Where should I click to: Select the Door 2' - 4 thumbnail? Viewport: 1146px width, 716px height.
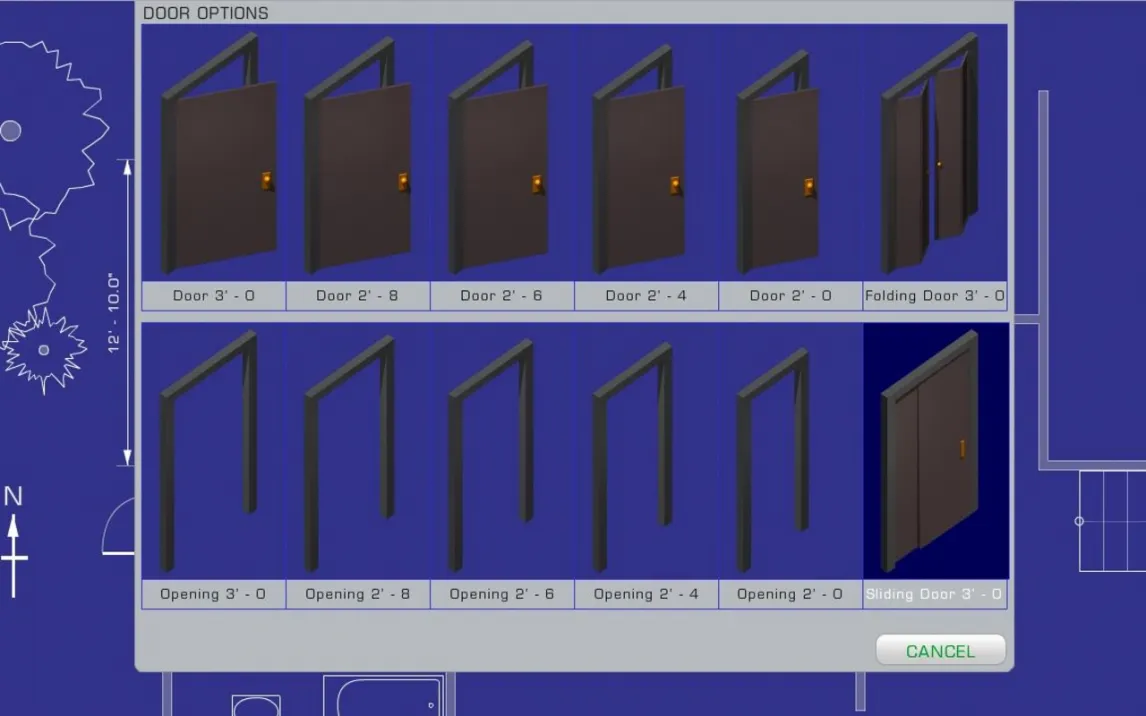point(646,154)
